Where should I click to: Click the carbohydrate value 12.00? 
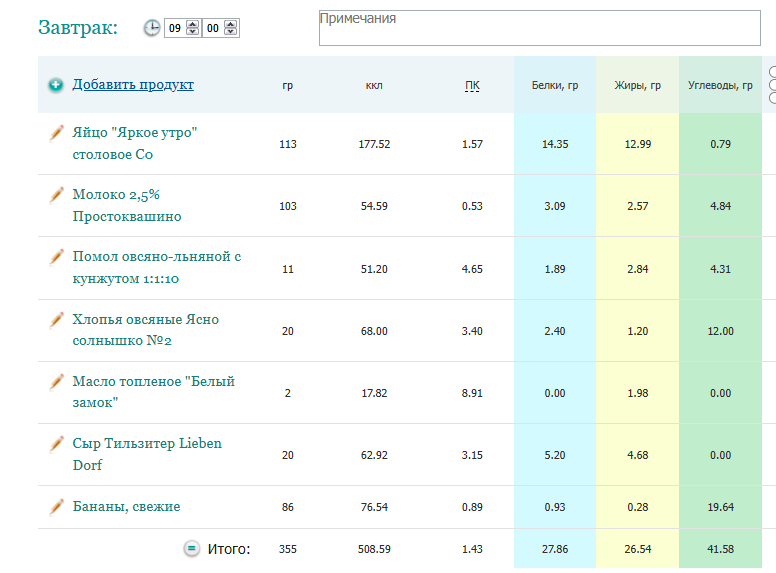(x=720, y=331)
